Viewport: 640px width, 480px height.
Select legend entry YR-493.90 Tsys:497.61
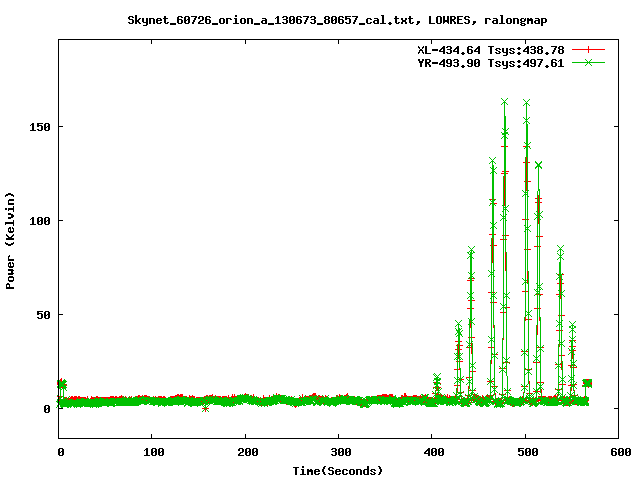(491, 63)
